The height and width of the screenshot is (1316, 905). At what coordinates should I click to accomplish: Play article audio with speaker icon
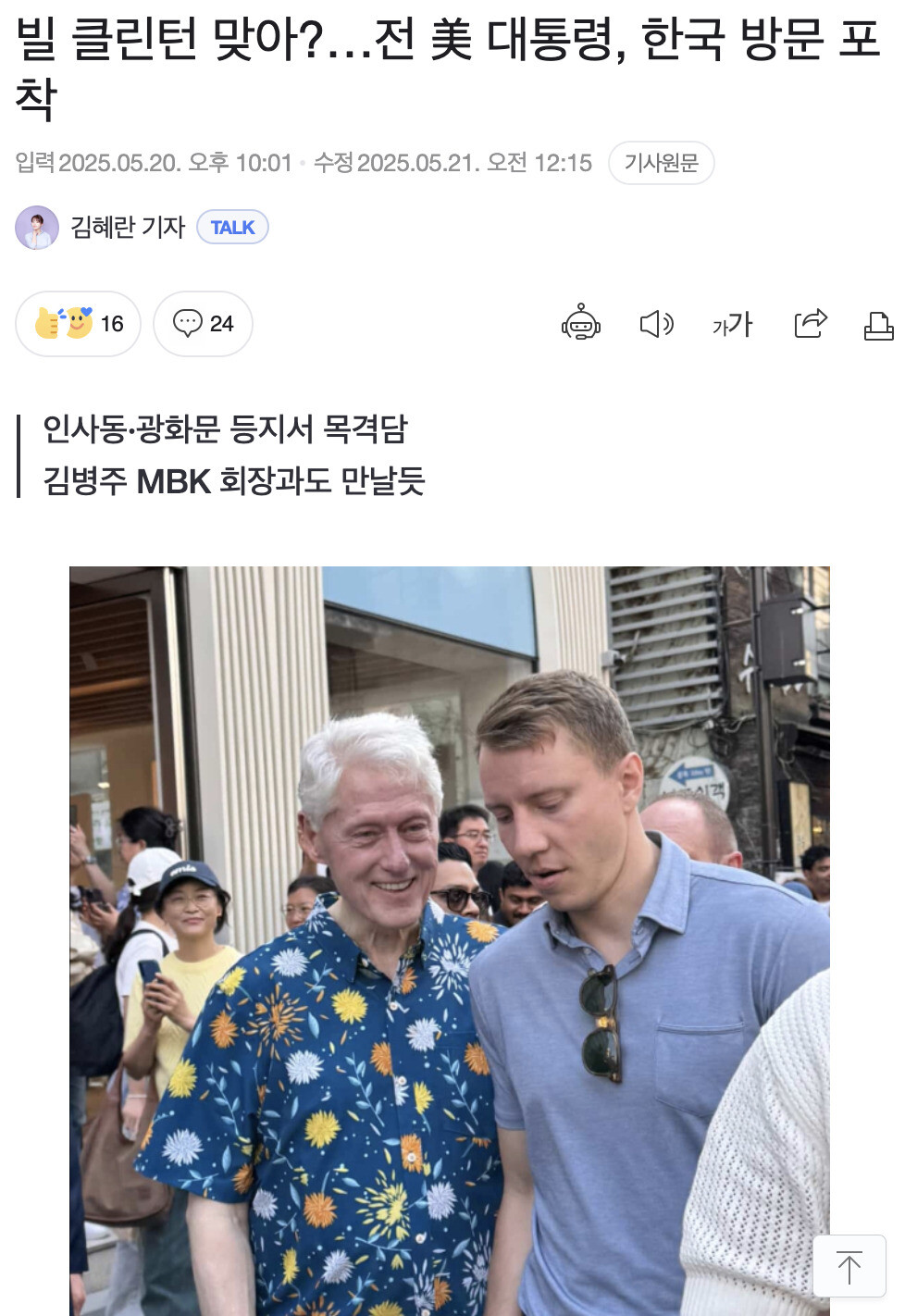657,324
